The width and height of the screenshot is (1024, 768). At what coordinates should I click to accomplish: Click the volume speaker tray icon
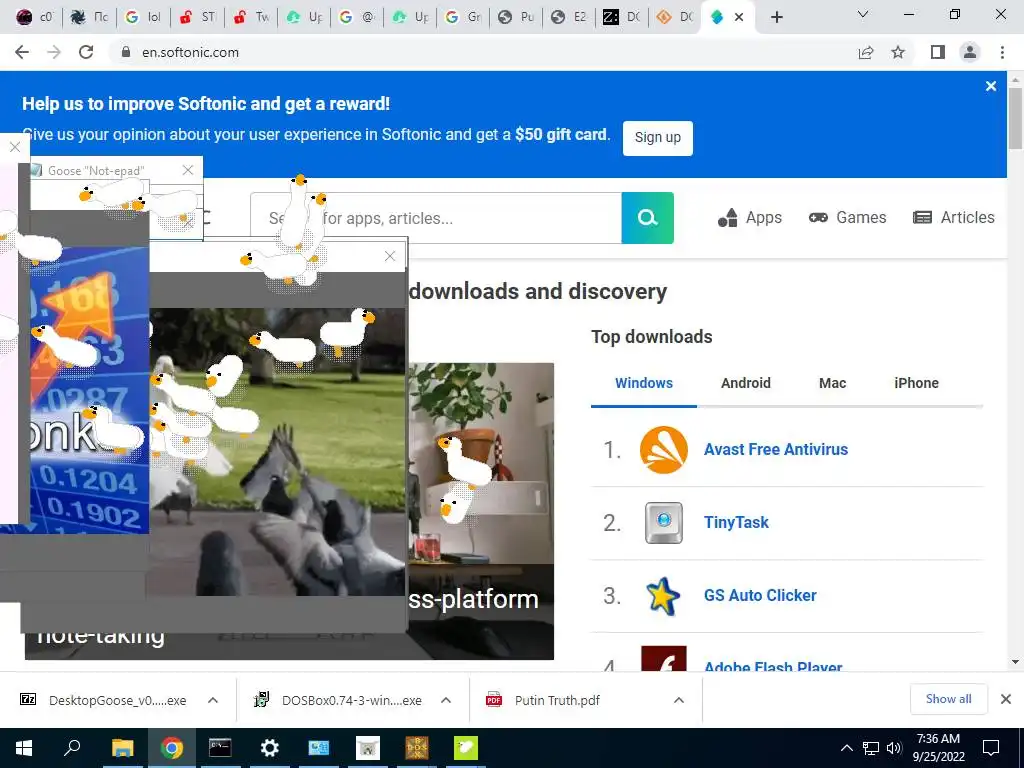click(x=894, y=748)
